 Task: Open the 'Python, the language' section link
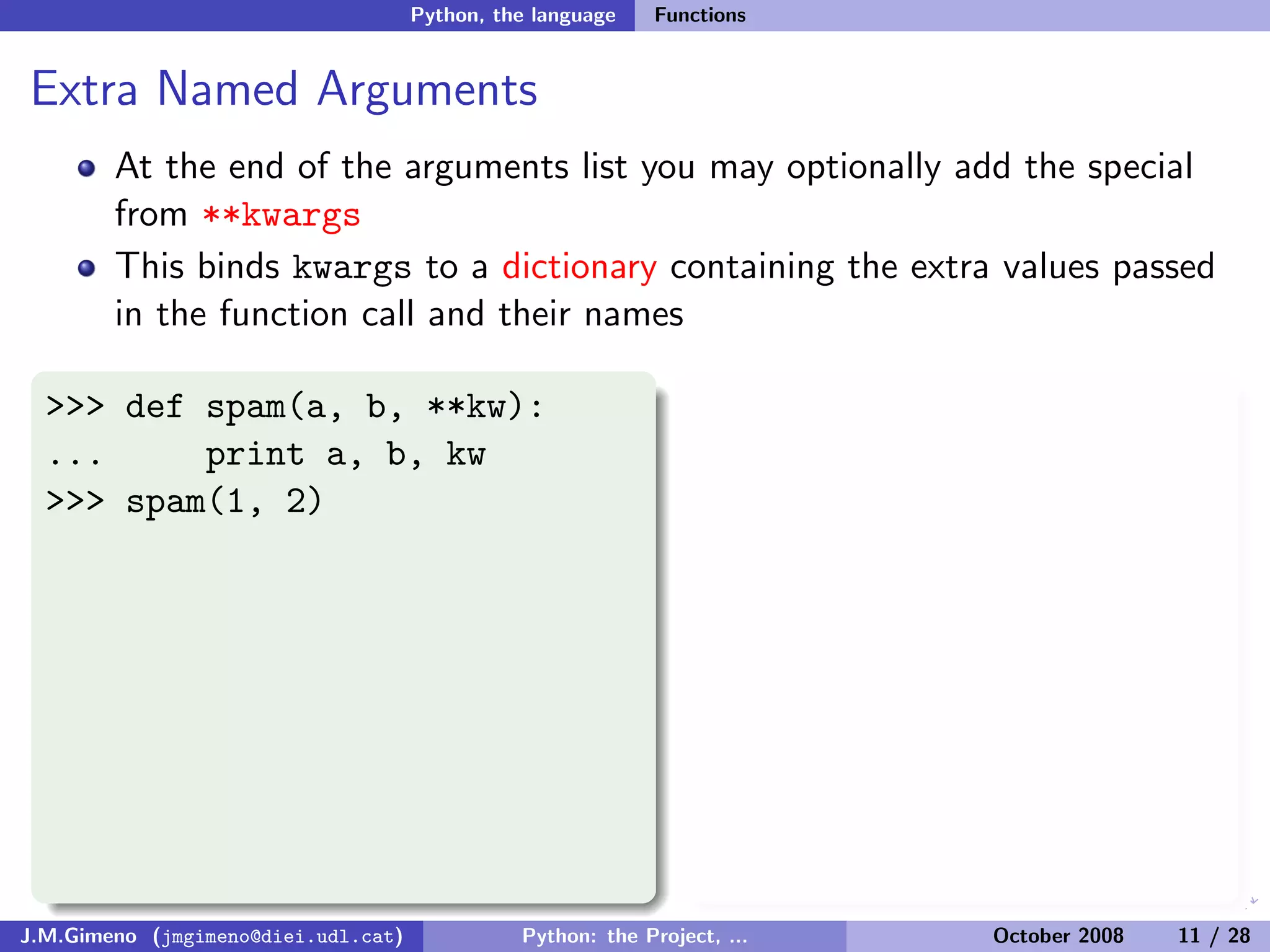click(513, 15)
